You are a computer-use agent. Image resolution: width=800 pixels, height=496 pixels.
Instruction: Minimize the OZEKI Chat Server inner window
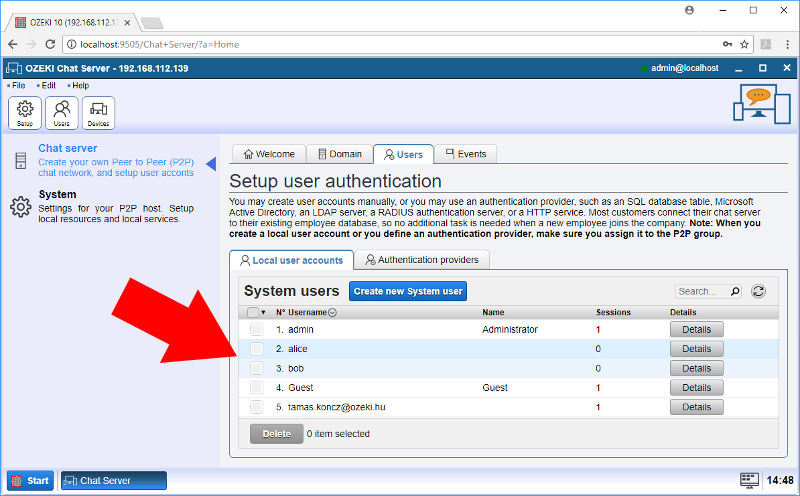coord(738,68)
